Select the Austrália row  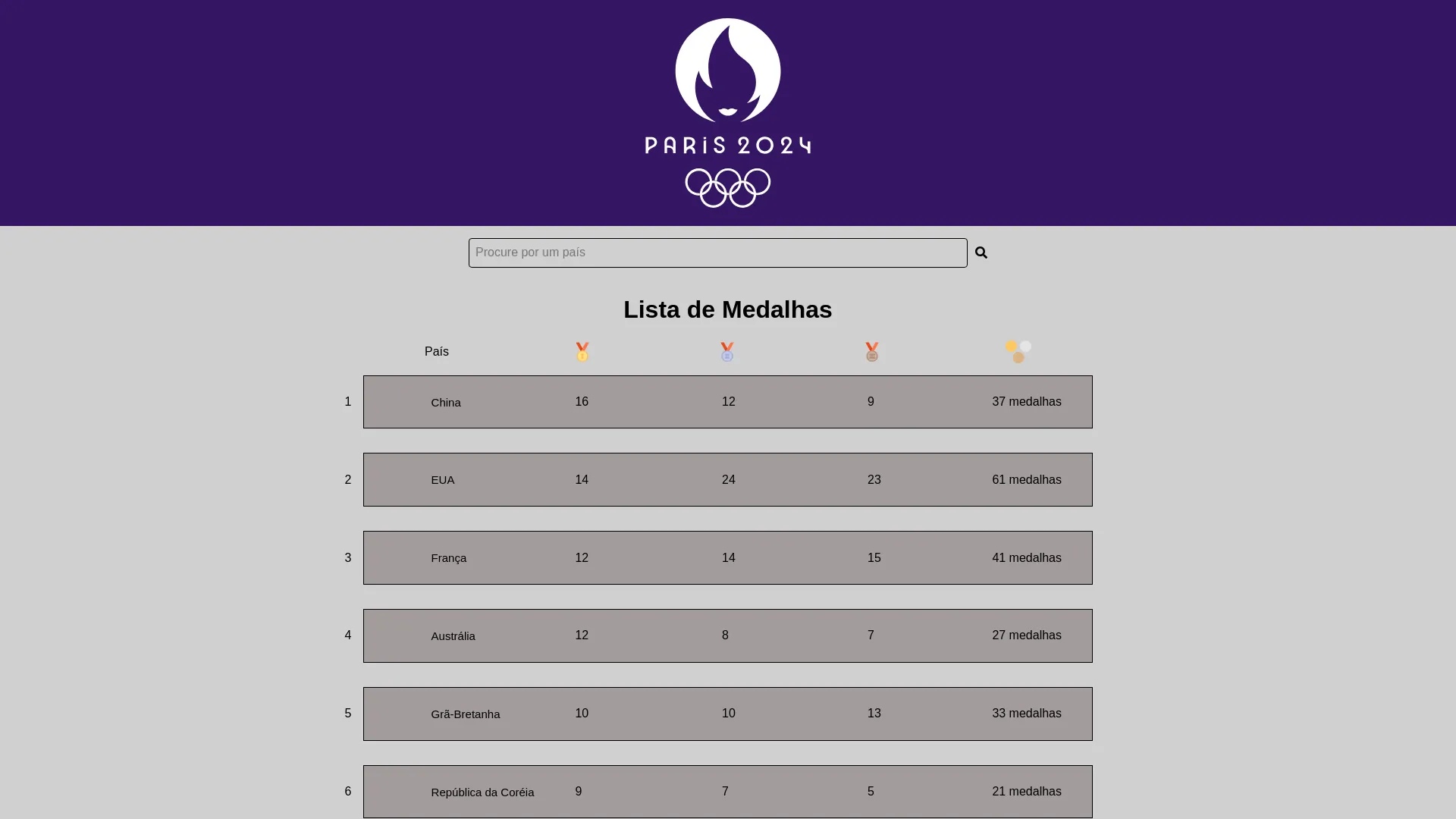727,636
